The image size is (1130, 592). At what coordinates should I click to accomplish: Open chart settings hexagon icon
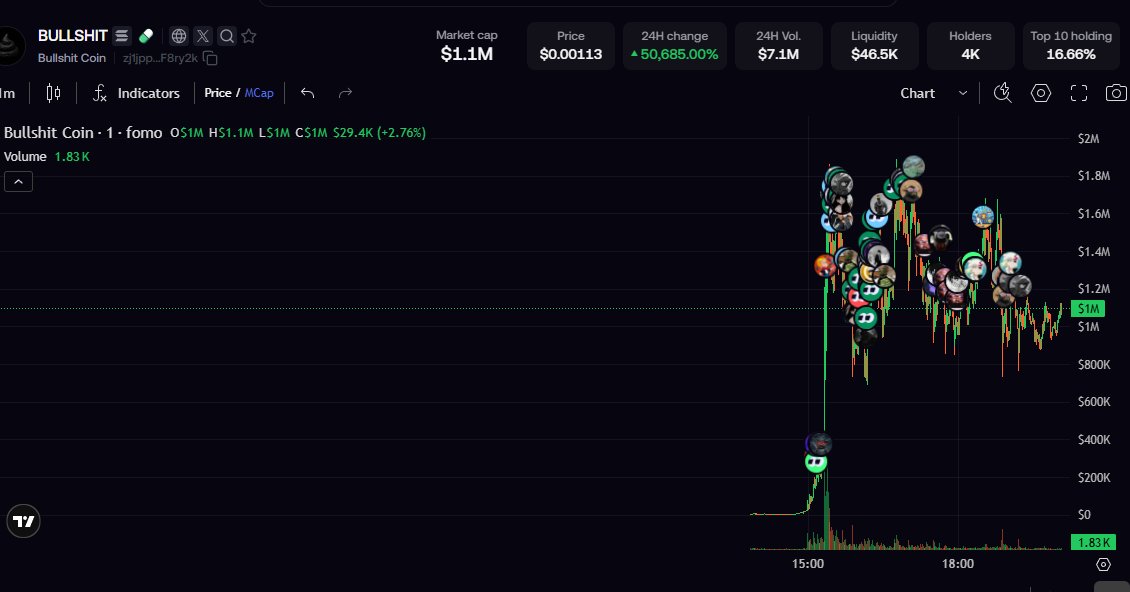coord(1041,92)
